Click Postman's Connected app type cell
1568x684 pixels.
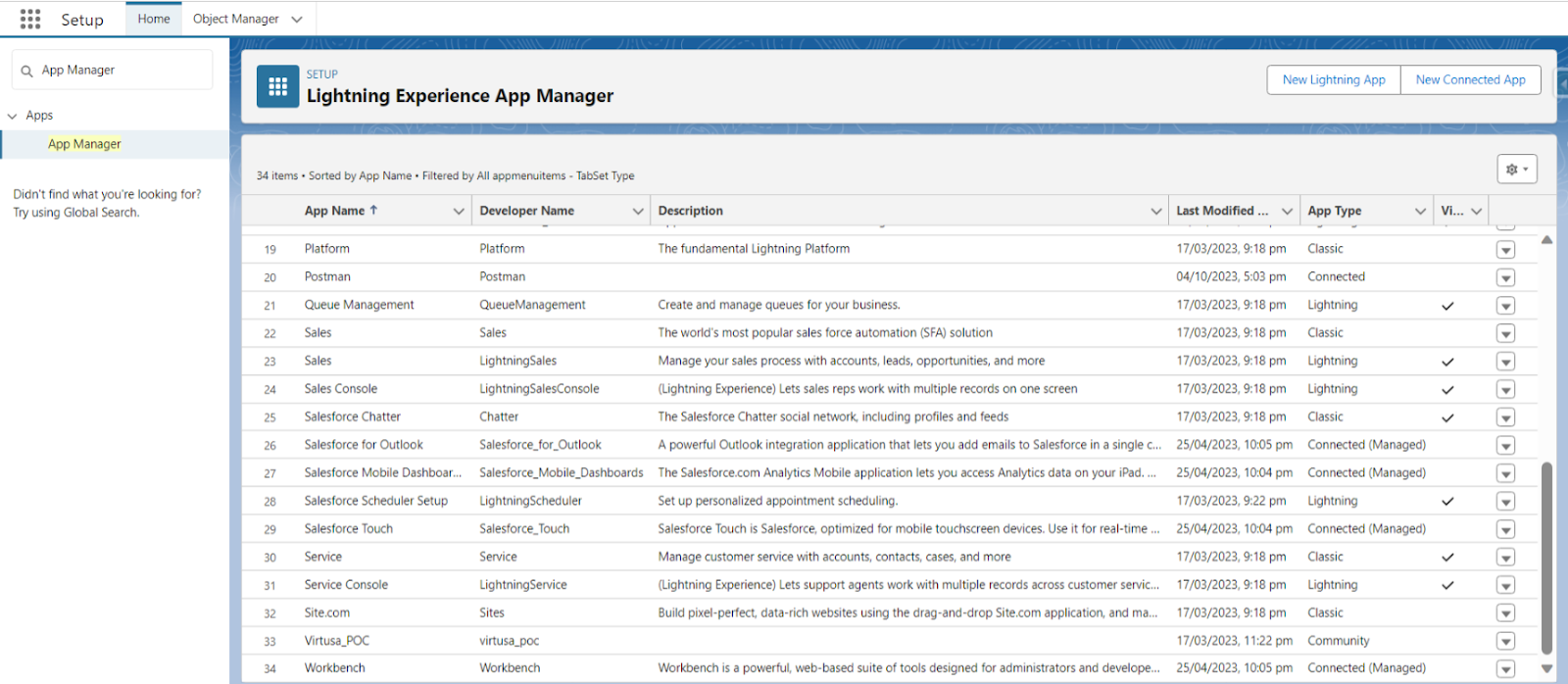pos(1336,277)
